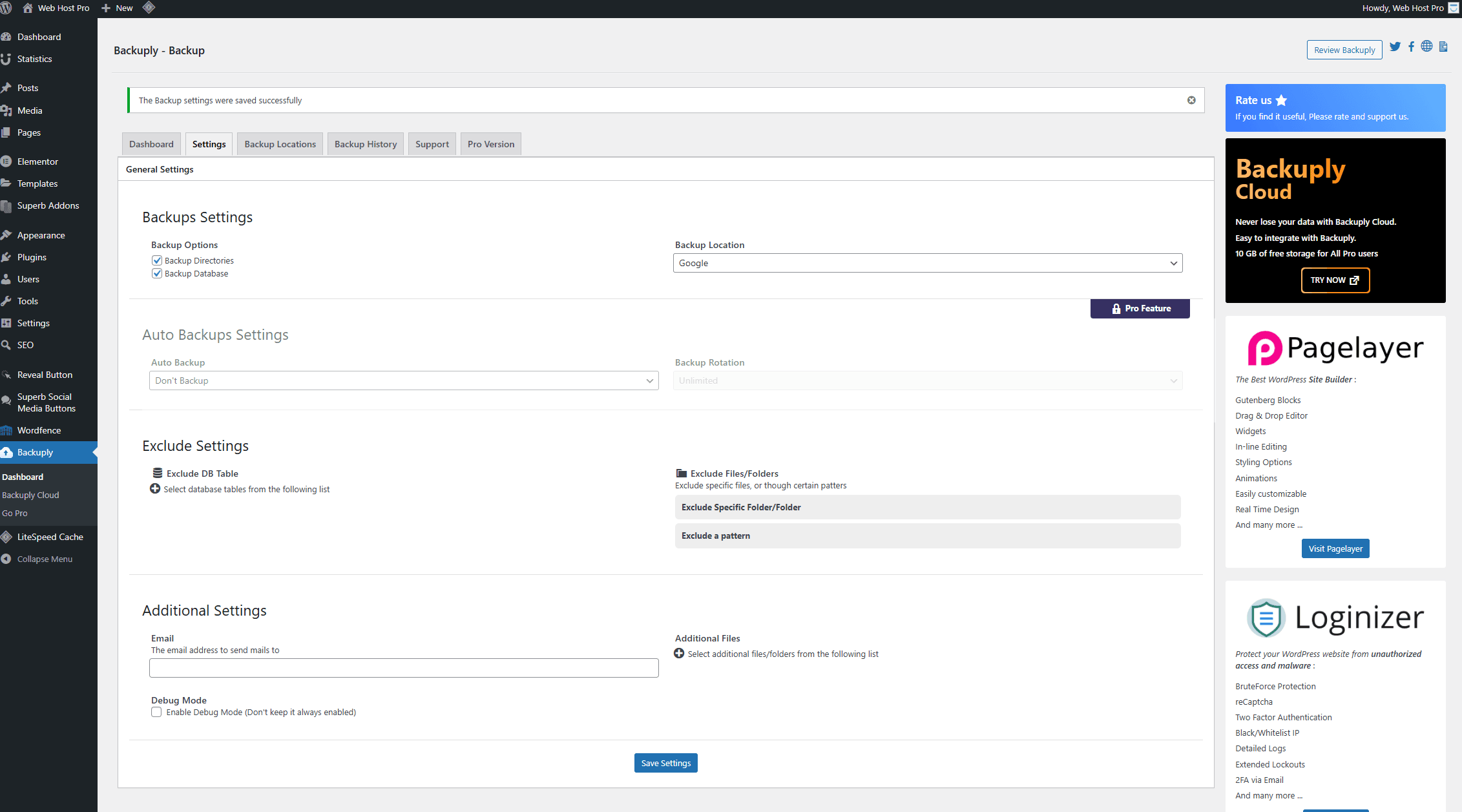
Task: Click plus icon for Exclude DB Table
Action: pyautogui.click(x=155, y=489)
